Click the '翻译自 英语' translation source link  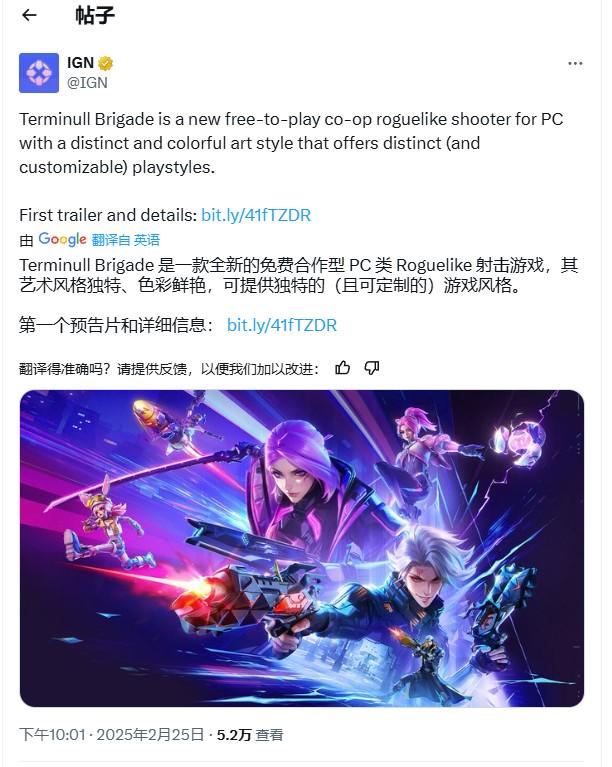pyautogui.click(x=126, y=240)
